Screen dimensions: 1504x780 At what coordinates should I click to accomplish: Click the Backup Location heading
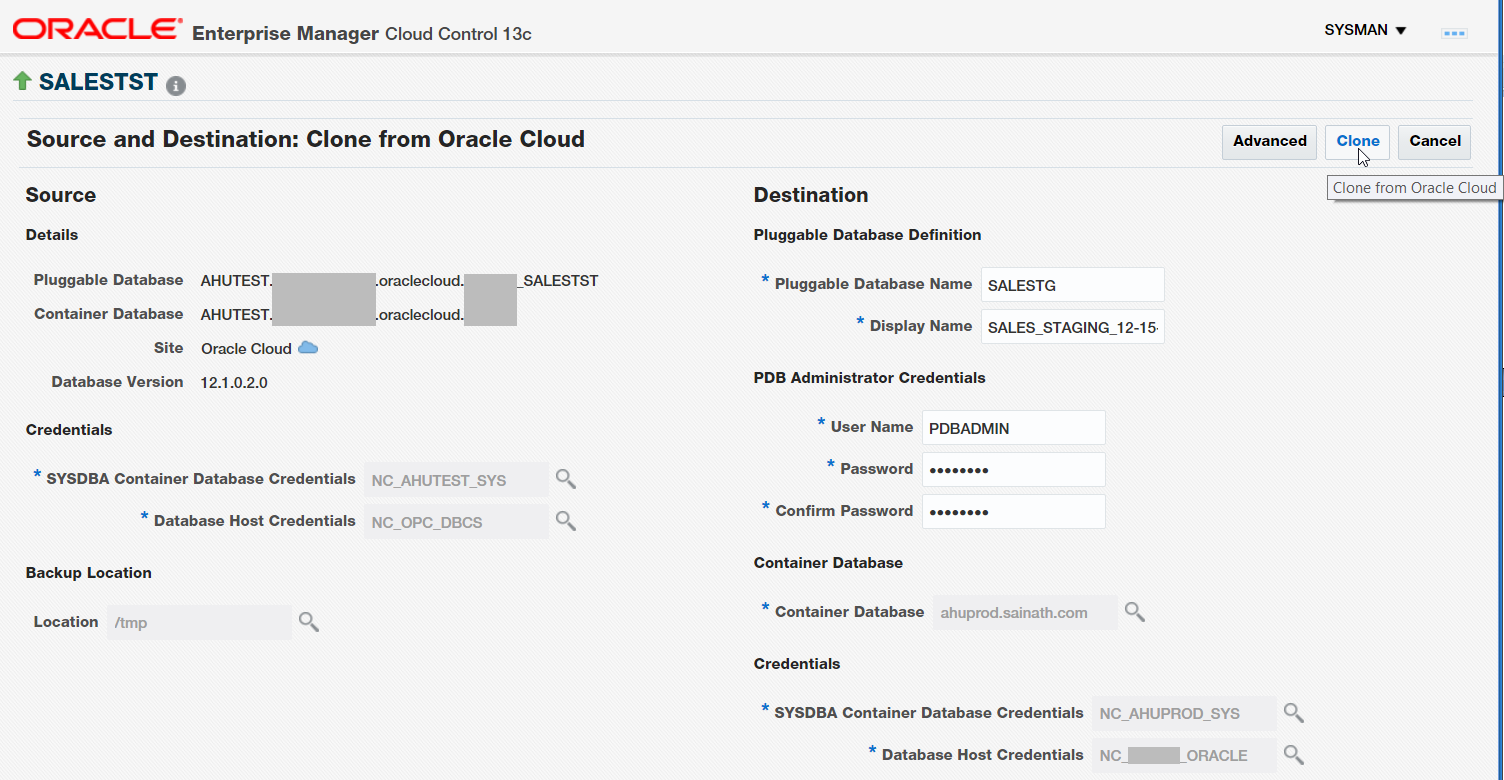(x=89, y=573)
